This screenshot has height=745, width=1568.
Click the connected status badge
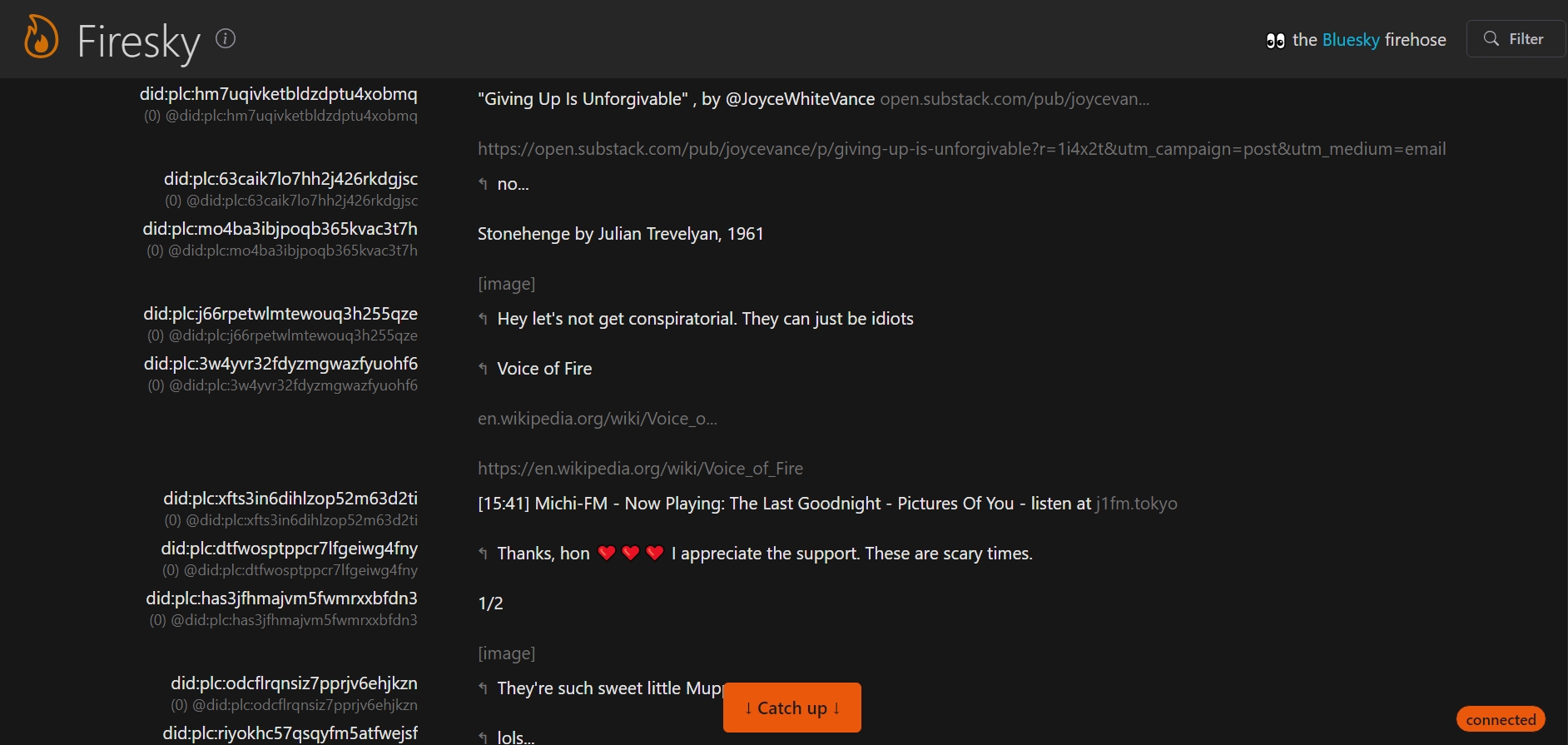(1501, 719)
